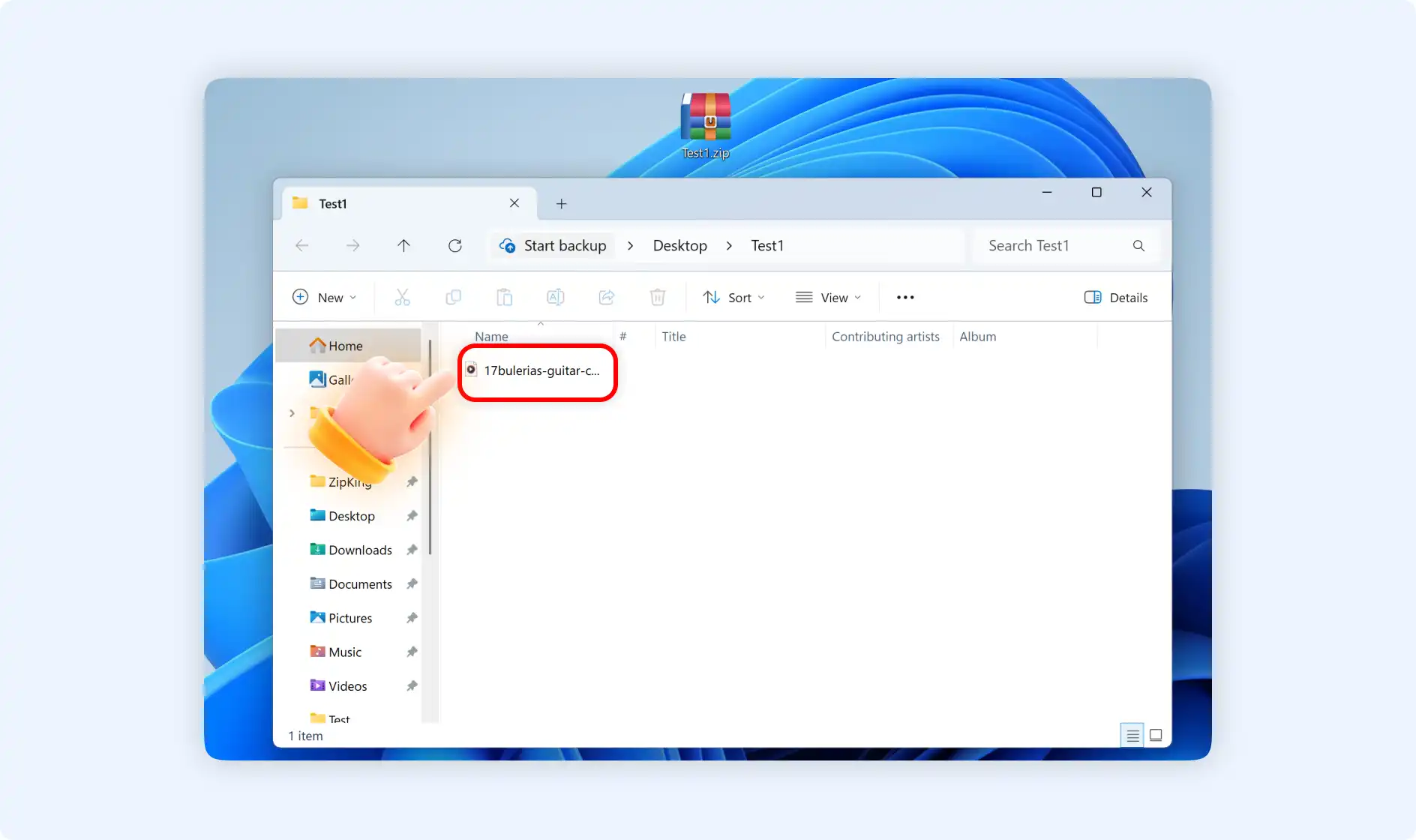The width and height of the screenshot is (1416, 840).
Task: Navigate to Desktop in breadcrumb
Action: [679, 245]
